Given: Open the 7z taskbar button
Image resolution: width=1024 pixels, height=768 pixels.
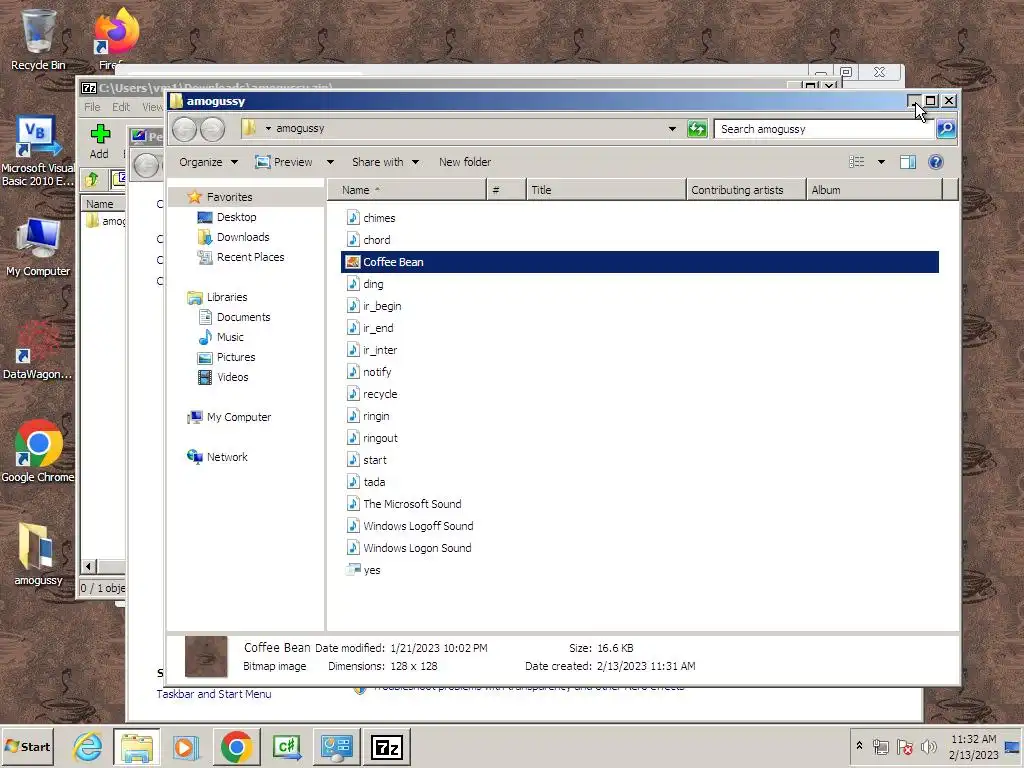Looking at the screenshot, I should pos(387,747).
